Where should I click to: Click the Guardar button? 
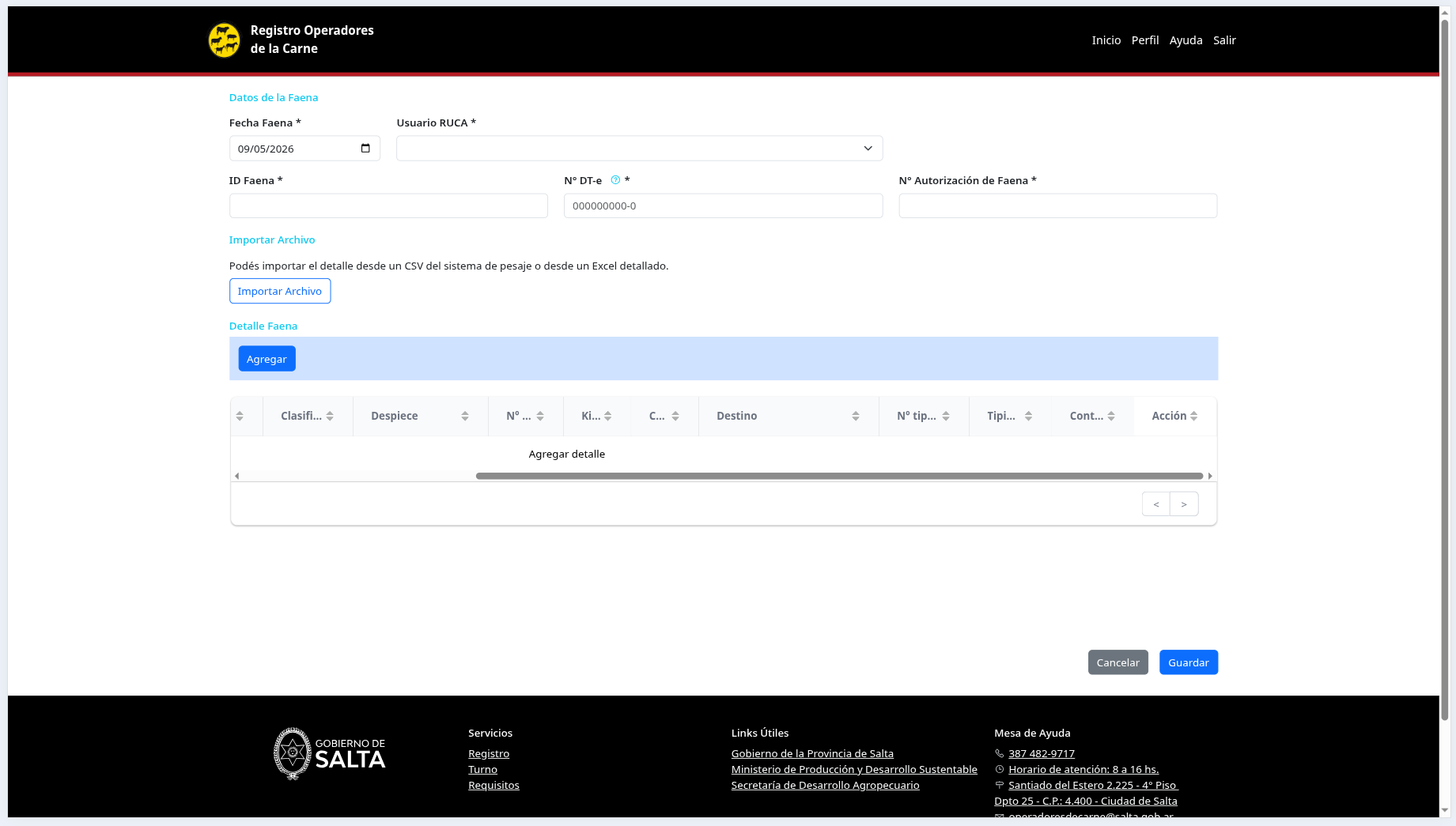click(1188, 662)
